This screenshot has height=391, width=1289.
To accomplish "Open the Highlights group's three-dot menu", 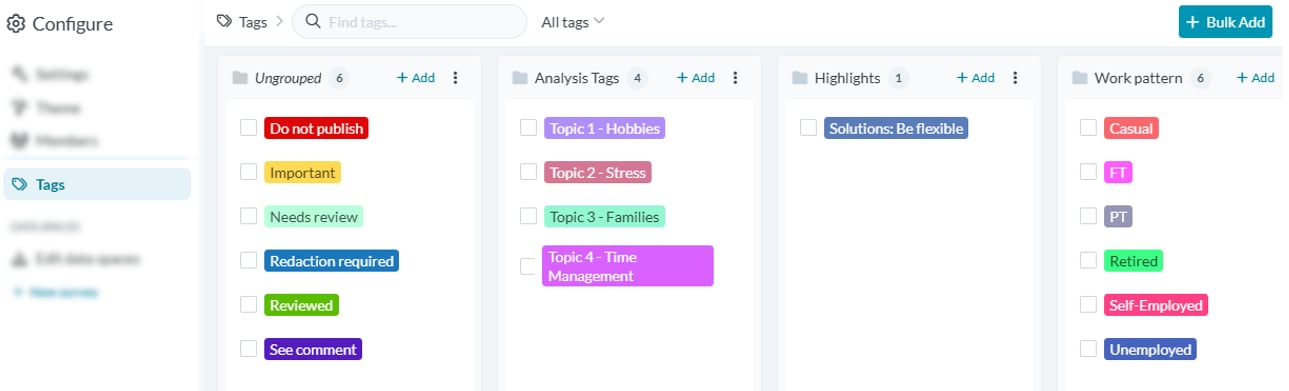I will pos(1015,77).
